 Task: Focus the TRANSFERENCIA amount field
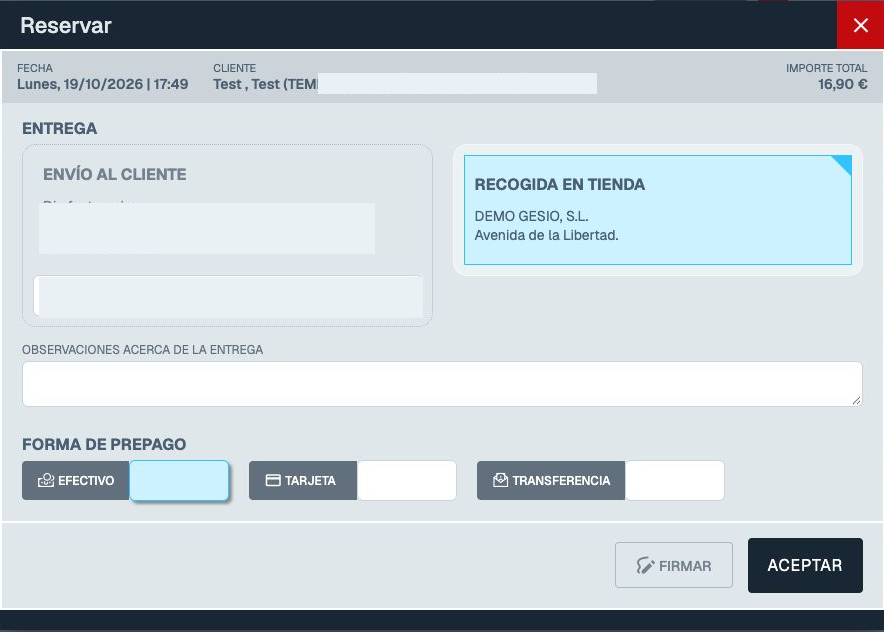point(675,480)
